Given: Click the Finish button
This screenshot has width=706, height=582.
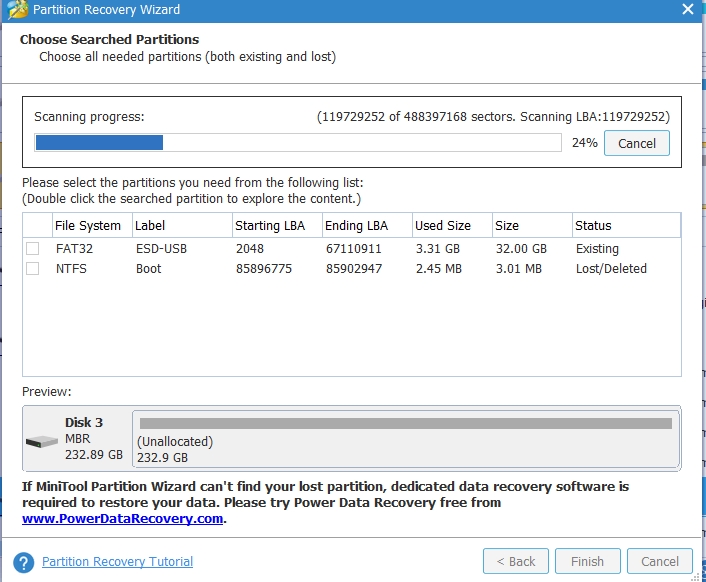Looking at the screenshot, I should (588, 561).
